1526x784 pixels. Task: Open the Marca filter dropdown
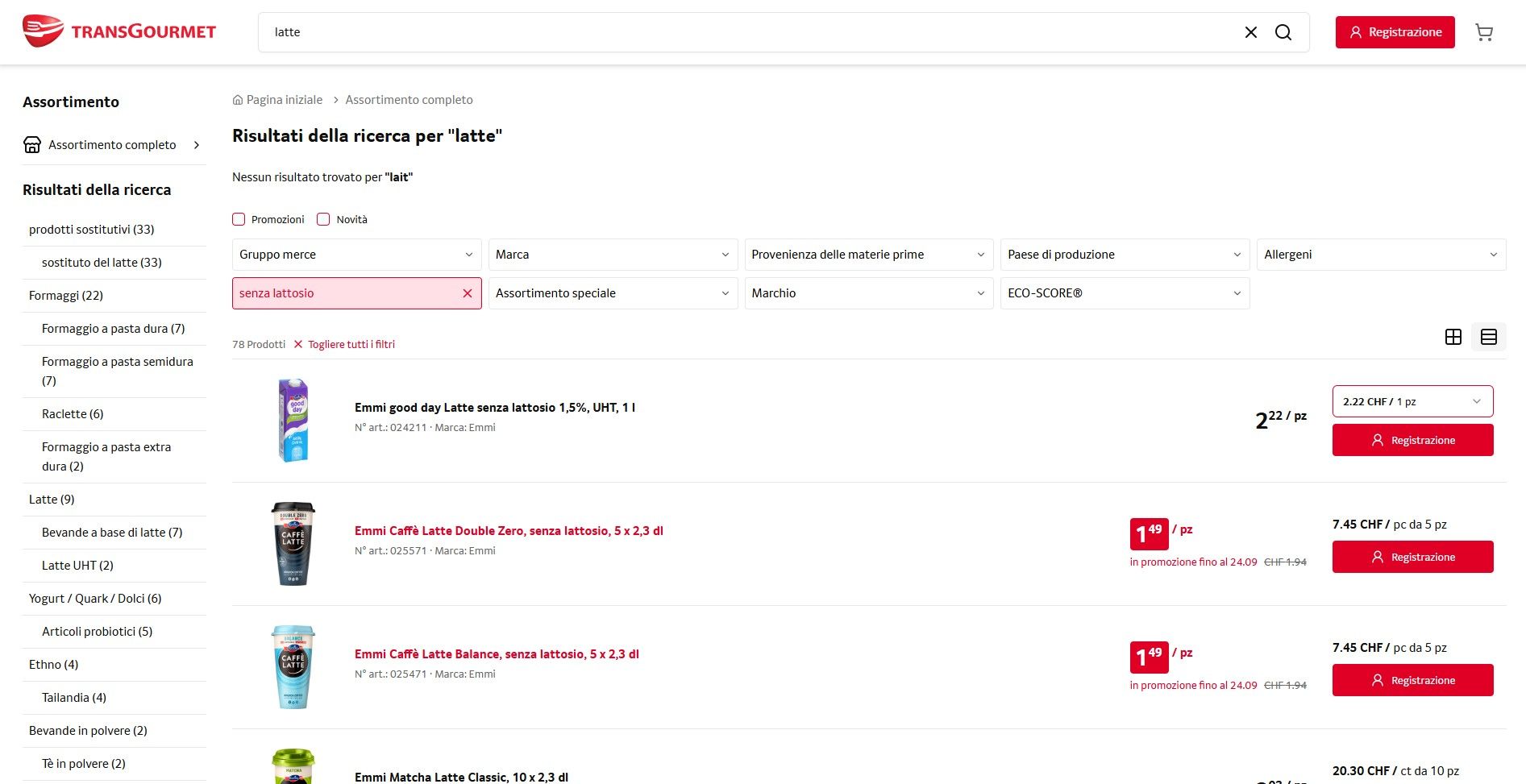[x=613, y=255]
